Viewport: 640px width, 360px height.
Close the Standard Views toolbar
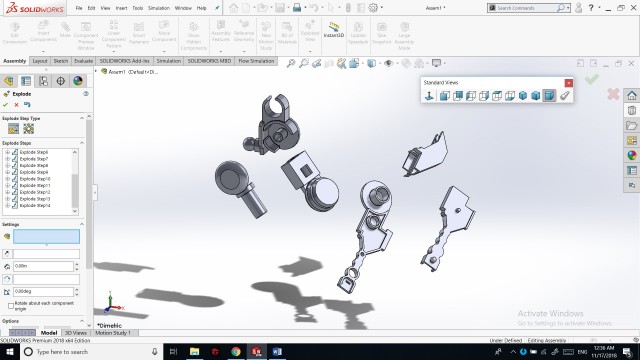click(569, 83)
